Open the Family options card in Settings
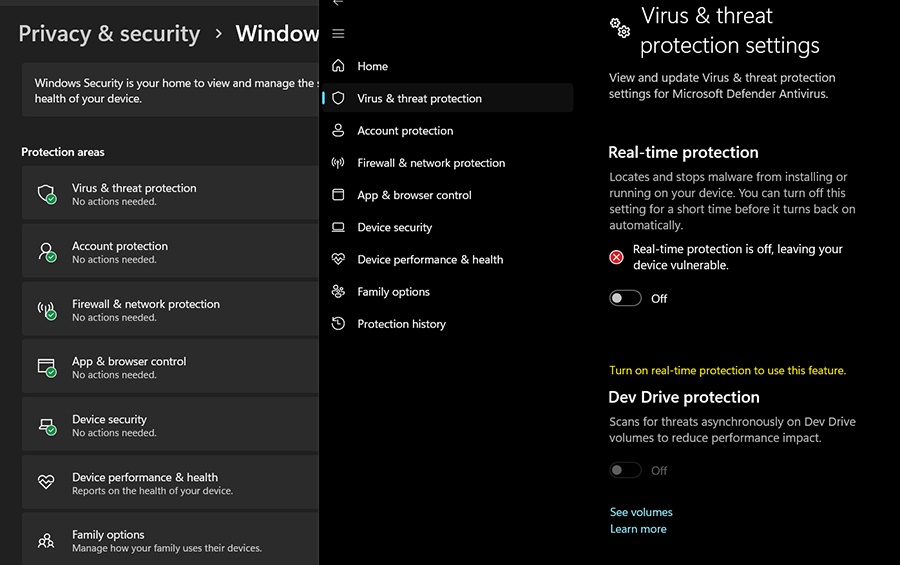This screenshot has width=900, height=565. point(170,540)
